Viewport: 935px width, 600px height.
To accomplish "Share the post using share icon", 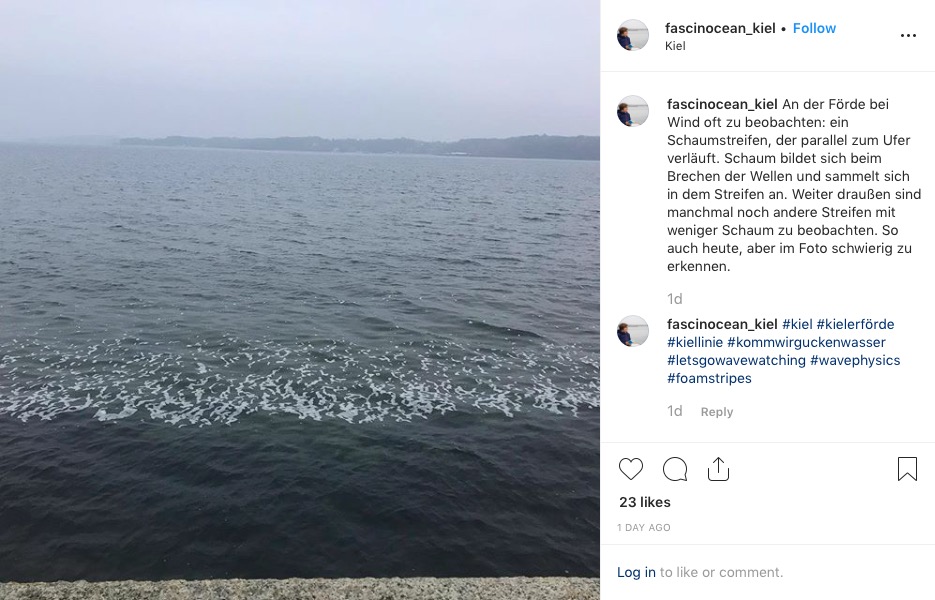I will [718, 469].
